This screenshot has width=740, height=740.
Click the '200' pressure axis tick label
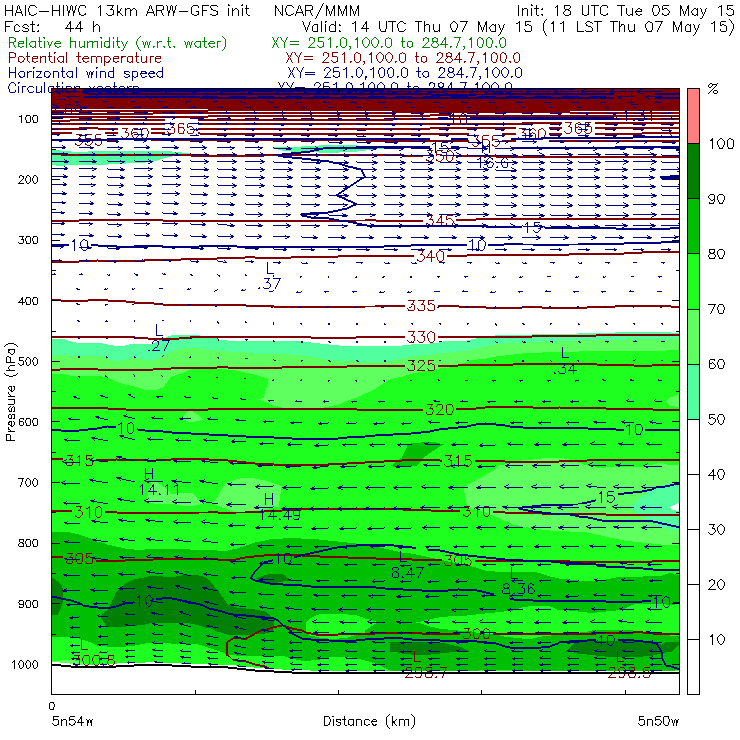pyautogui.click(x=28, y=179)
